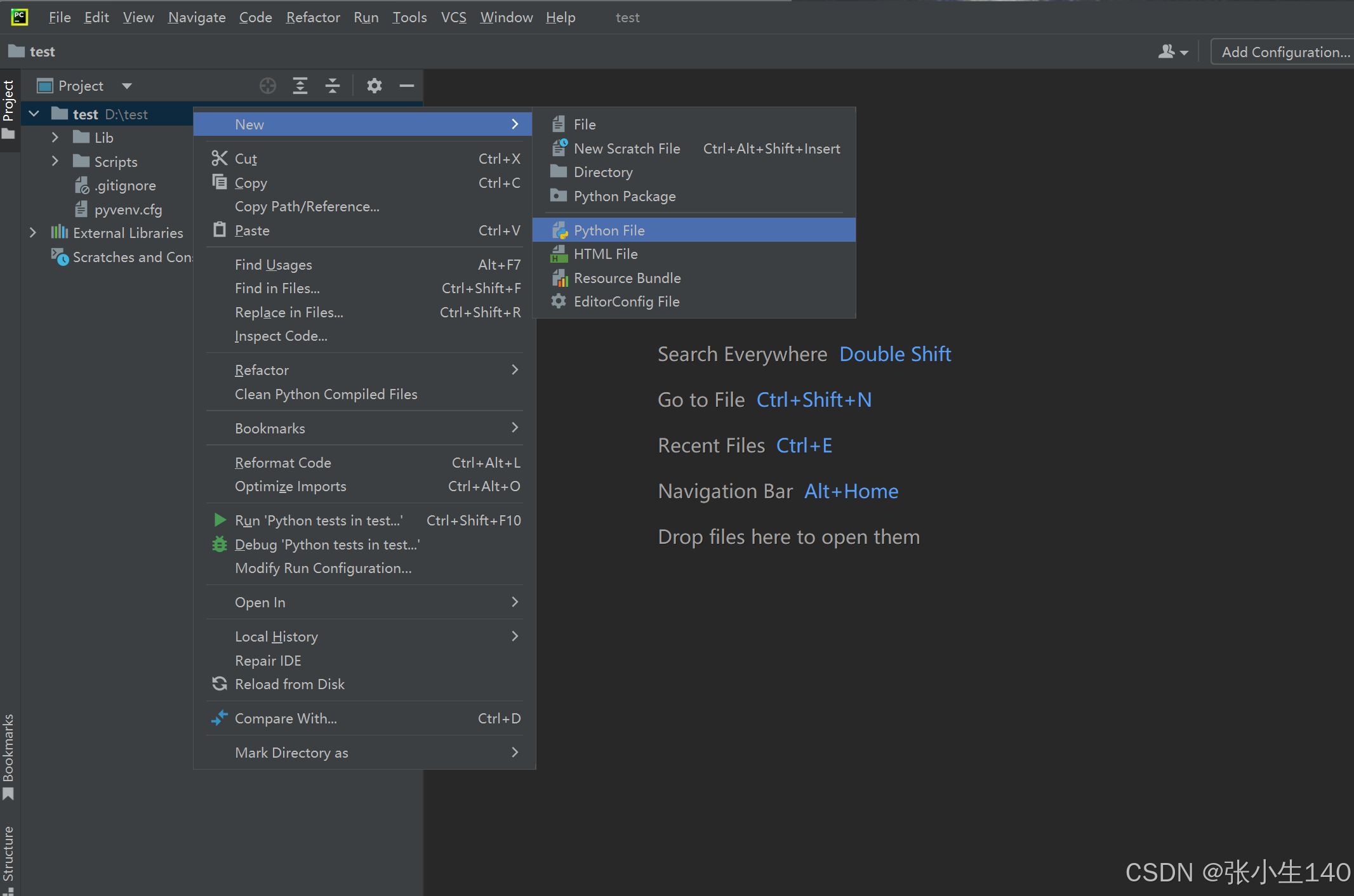Click the Project settings gear icon
The height and width of the screenshot is (896, 1354).
click(374, 86)
